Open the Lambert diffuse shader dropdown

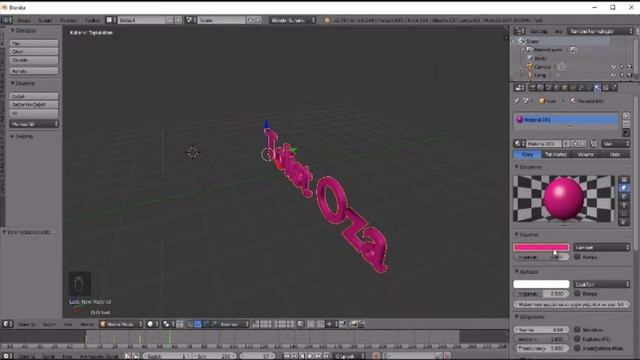(602, 247)
